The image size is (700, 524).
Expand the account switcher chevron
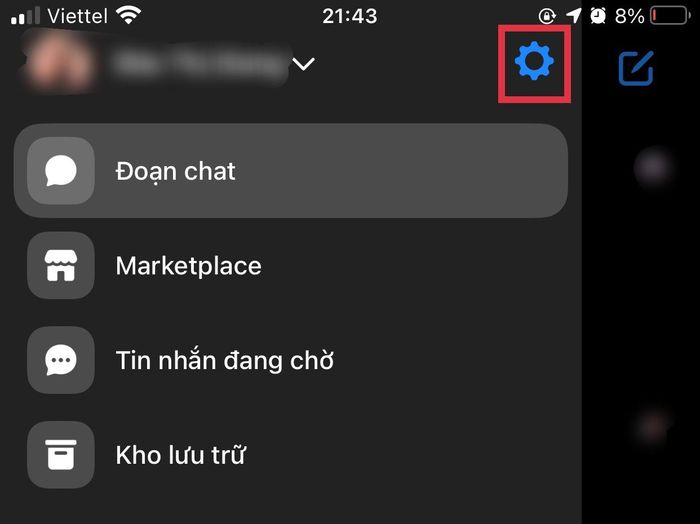pos(304,64)
